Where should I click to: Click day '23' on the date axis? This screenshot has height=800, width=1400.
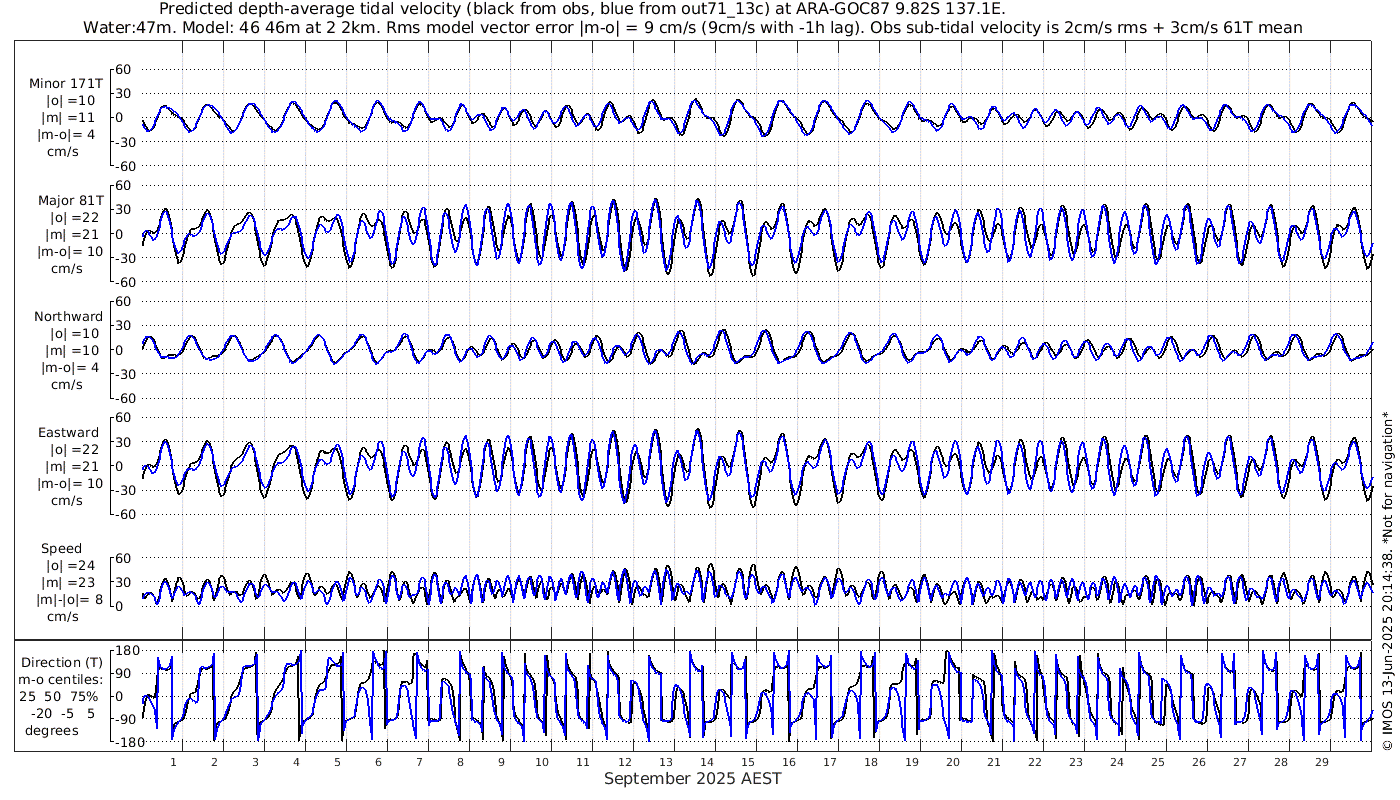(1075, 762)
